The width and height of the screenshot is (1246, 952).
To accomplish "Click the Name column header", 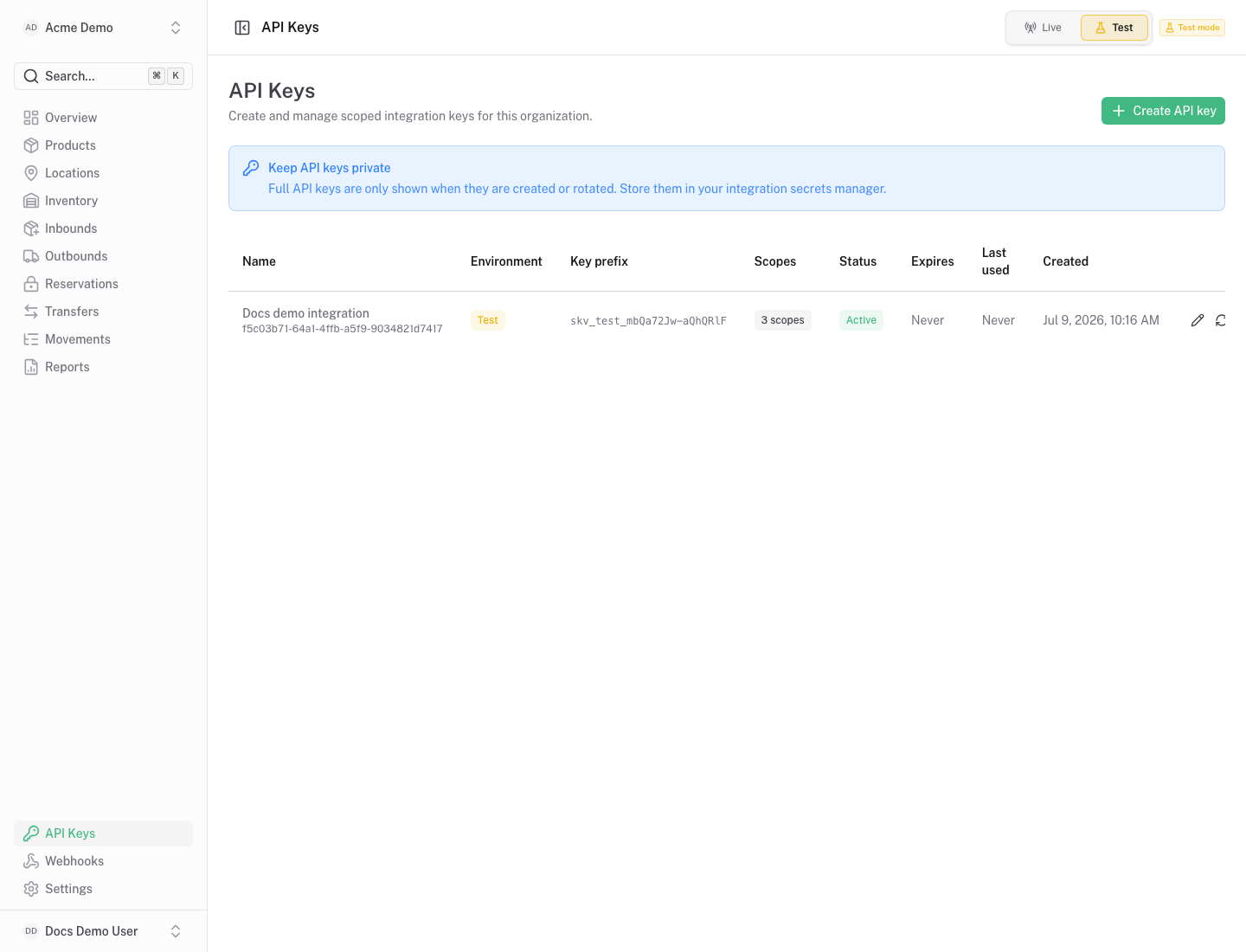I will point(259,261).
